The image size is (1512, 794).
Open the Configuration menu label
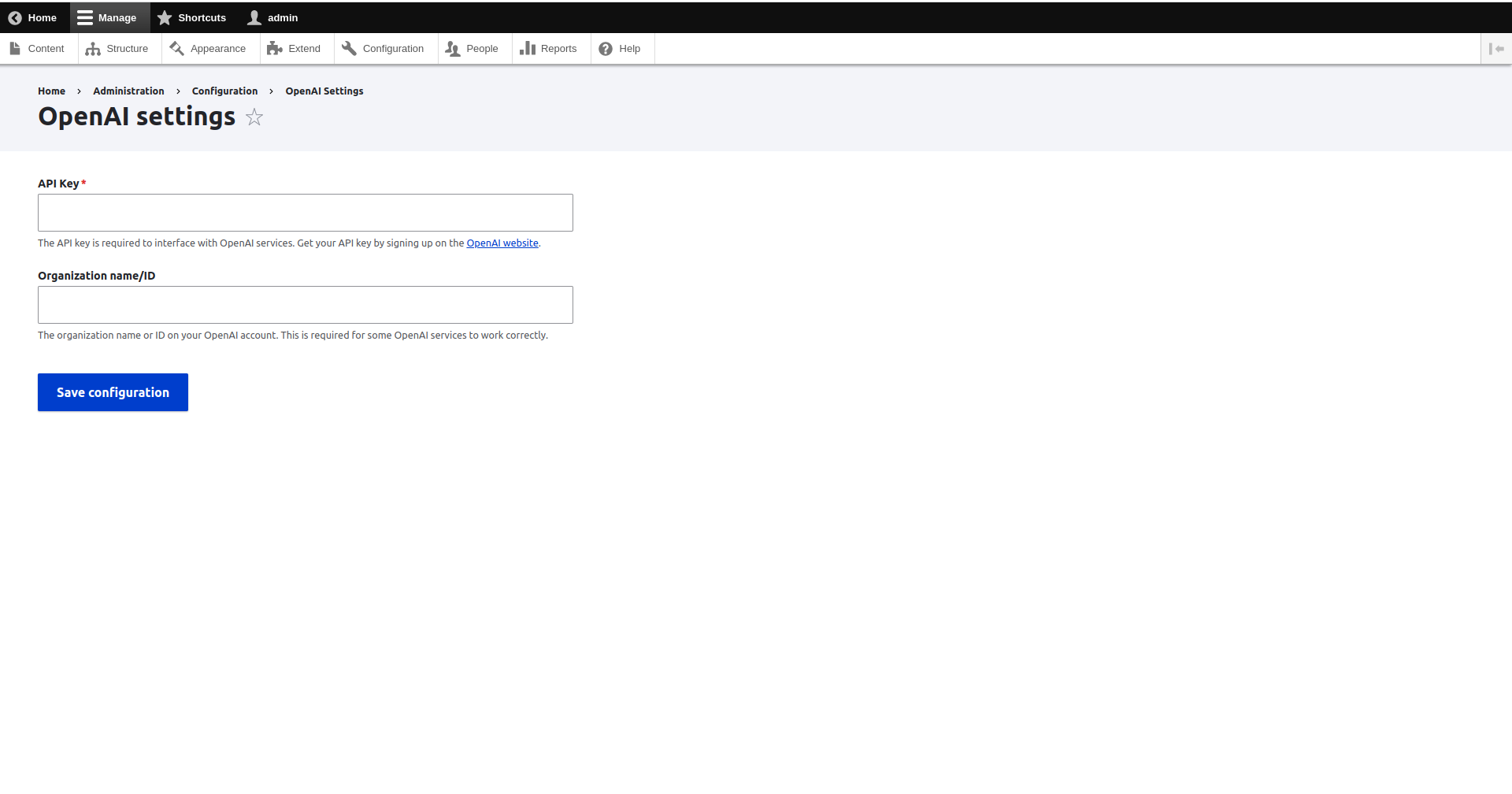pyautogui.click(x=394, y=49)
